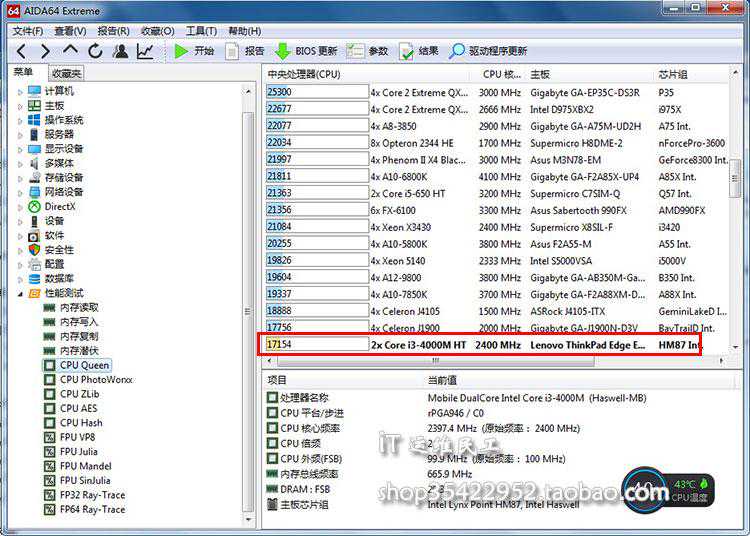
Task: Switch to the 收藏夹 tab
Action: 66,74
